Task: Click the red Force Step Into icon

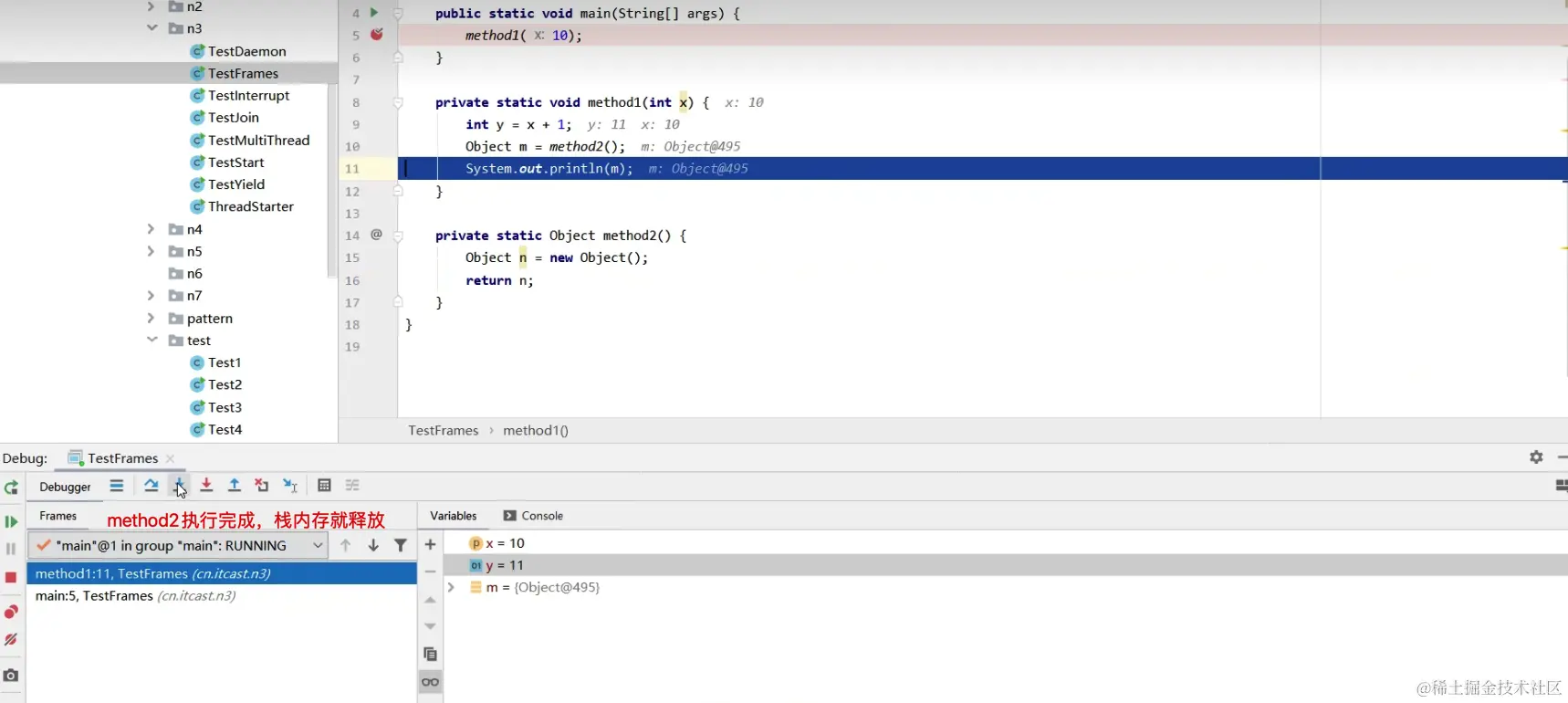Action: click(206, 486)
